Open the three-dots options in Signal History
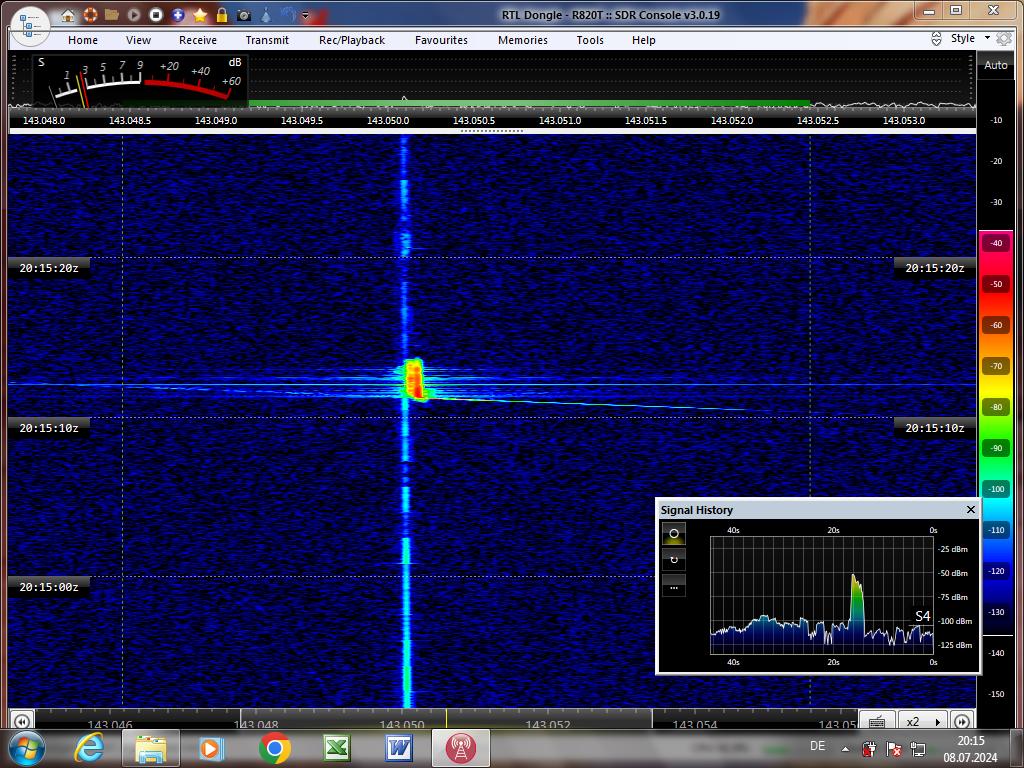Image resolution: width=1024 pixels, height=768 pixels. point(674,586)
